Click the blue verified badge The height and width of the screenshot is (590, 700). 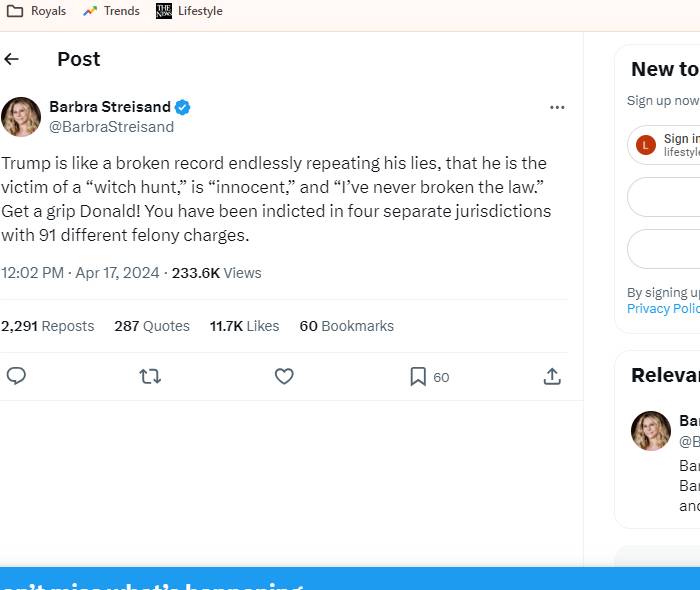pyautogui.click(x=183, y=108)
